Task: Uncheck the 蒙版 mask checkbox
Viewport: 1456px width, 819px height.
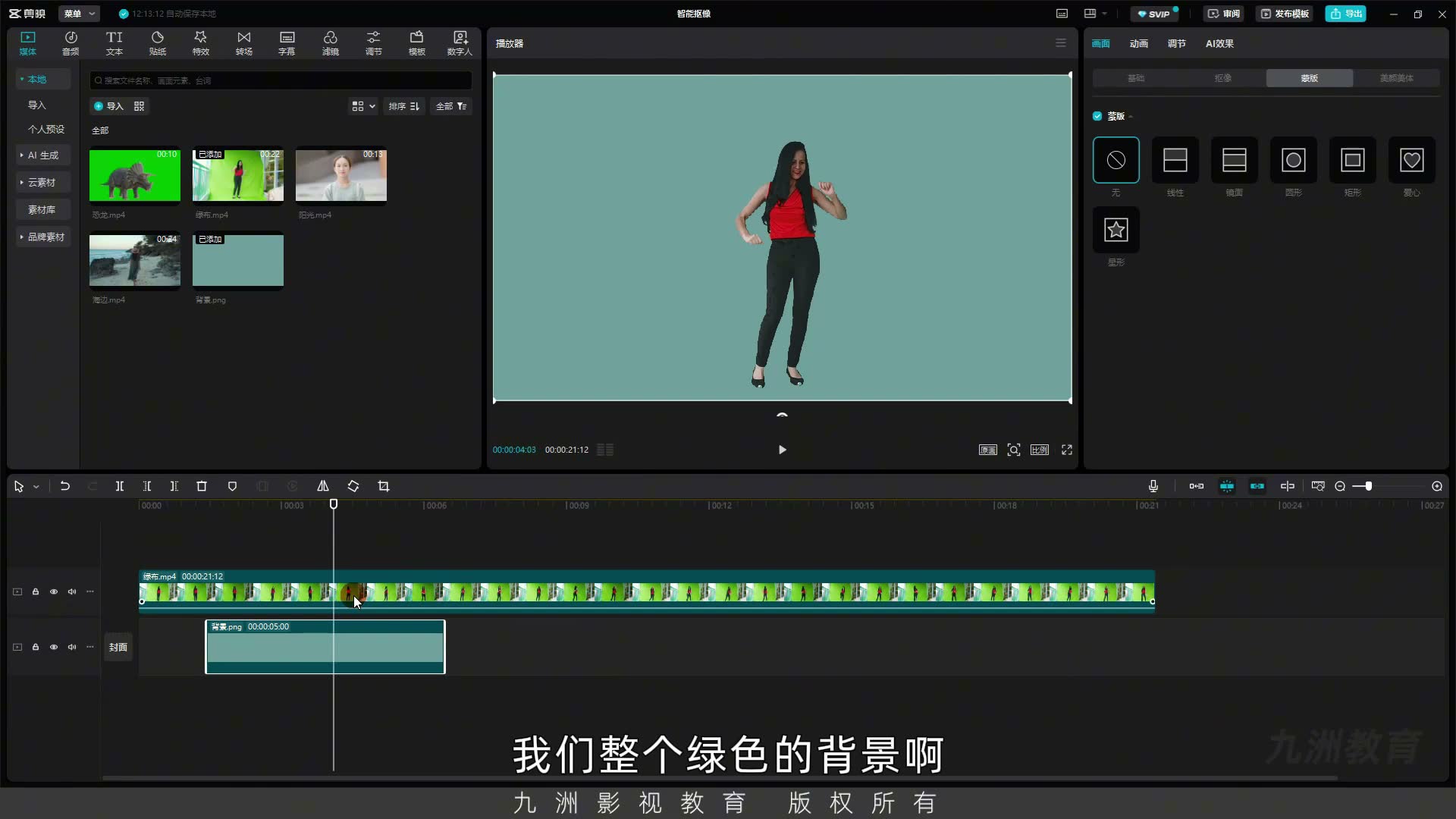Action: [1097, 116]
